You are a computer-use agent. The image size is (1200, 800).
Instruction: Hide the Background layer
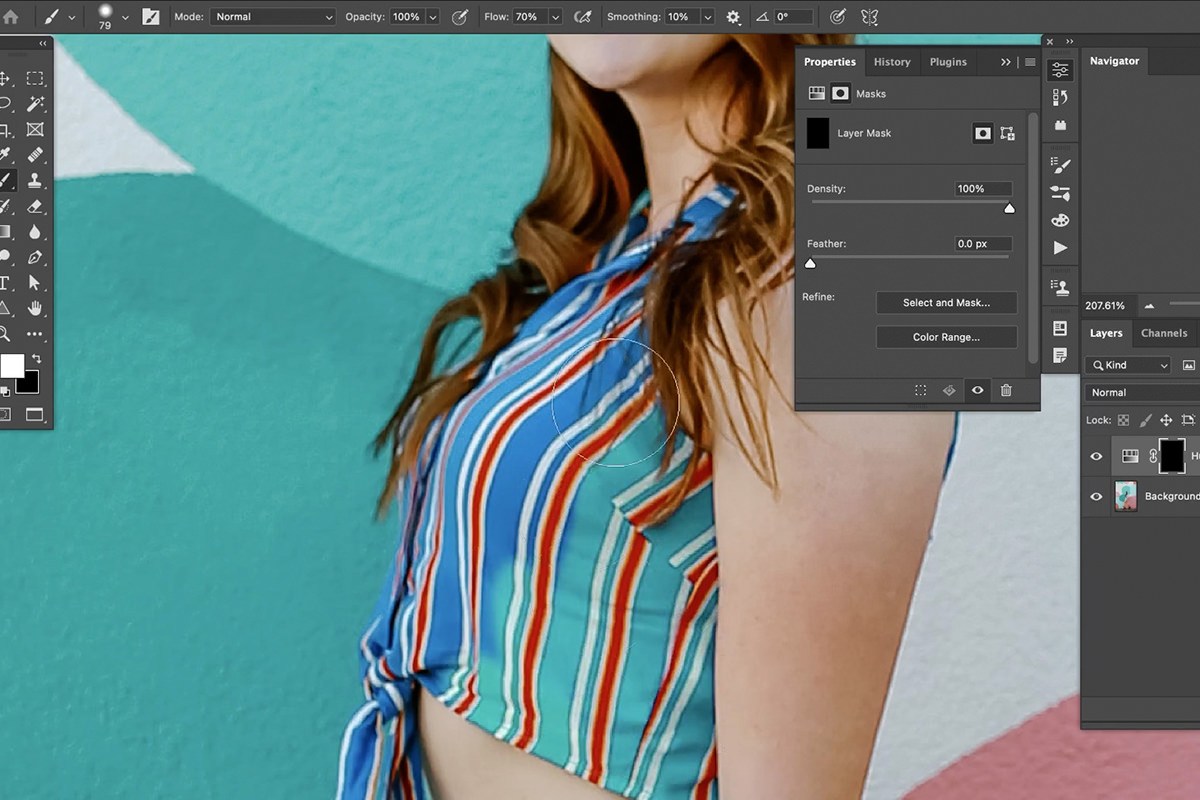pyautogui.click(x=1096, y=497)
